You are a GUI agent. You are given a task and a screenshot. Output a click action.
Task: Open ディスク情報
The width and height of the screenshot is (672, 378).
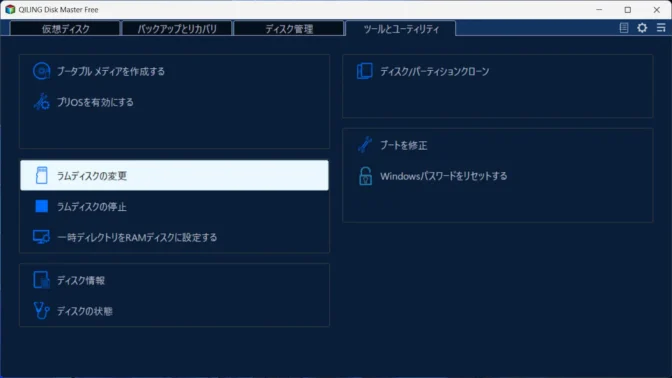click(x=81, y=281)
